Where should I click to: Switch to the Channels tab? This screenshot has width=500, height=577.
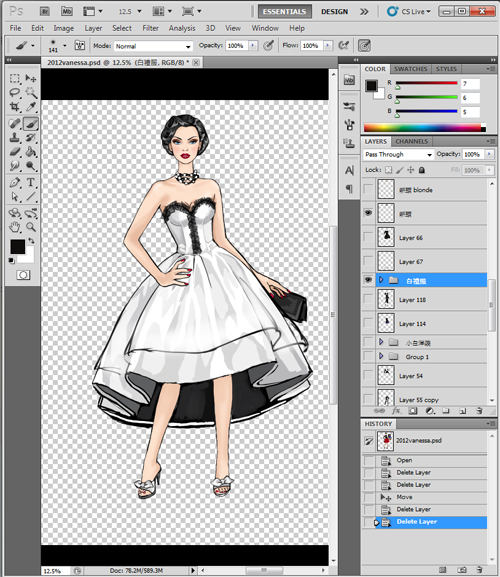[411, 141]
